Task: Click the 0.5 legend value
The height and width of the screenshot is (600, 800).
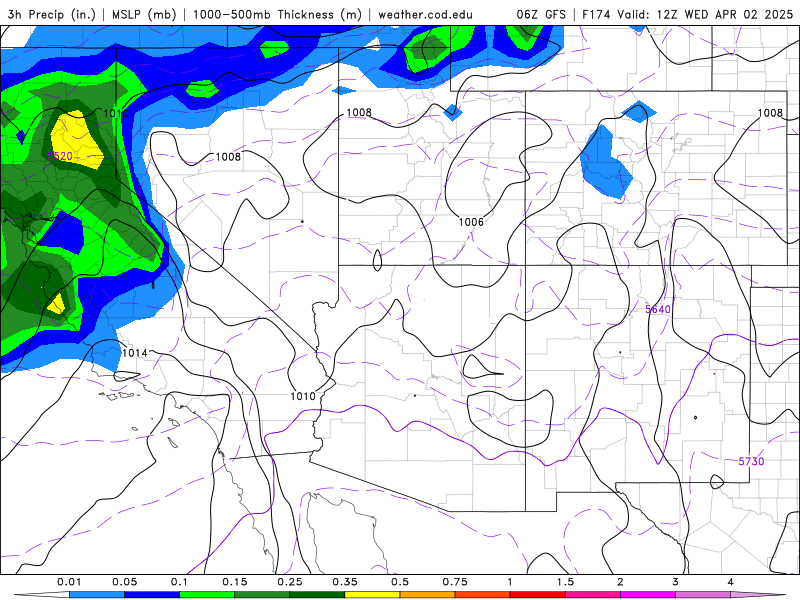Action: [x=400, y=582]
